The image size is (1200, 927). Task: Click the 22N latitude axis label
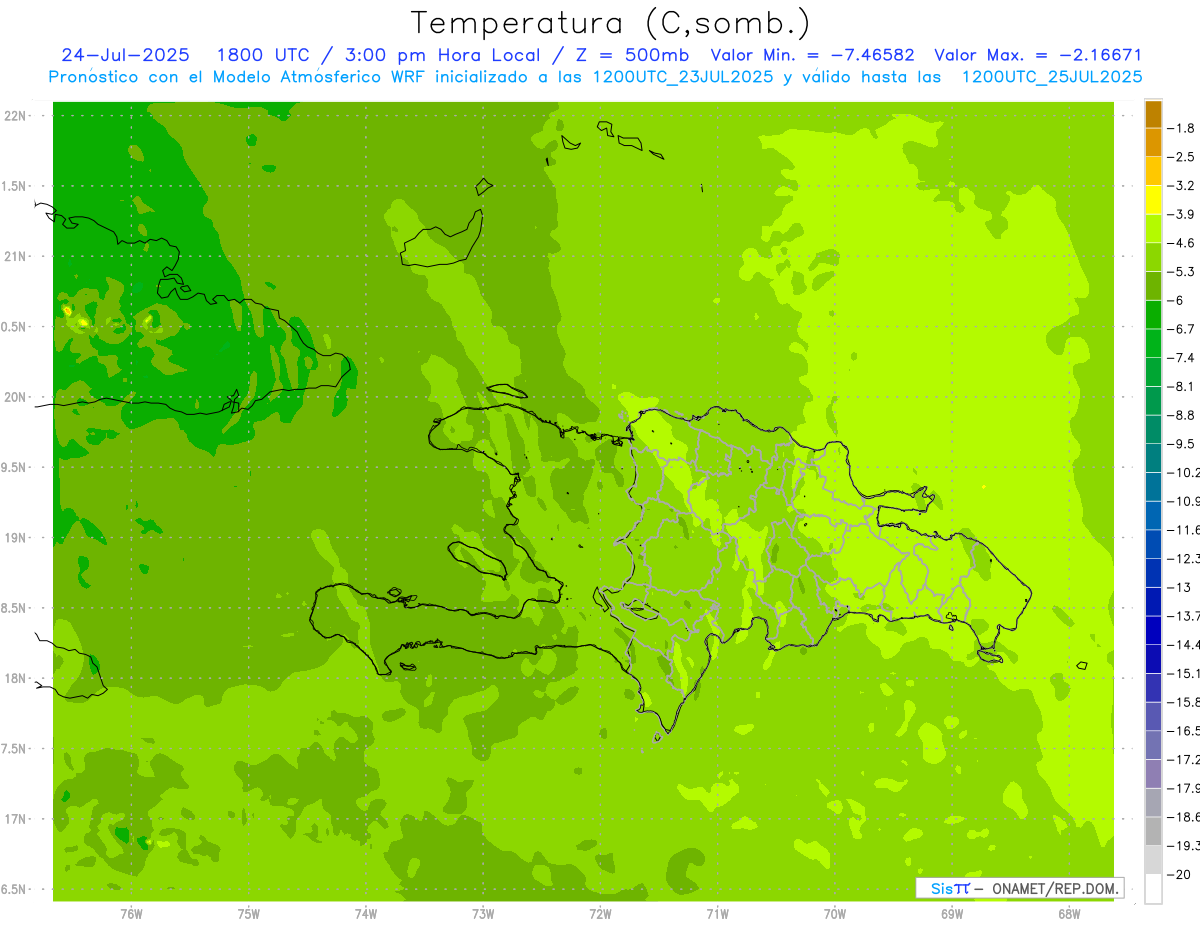pyautogui.click(x=17, y=116)
